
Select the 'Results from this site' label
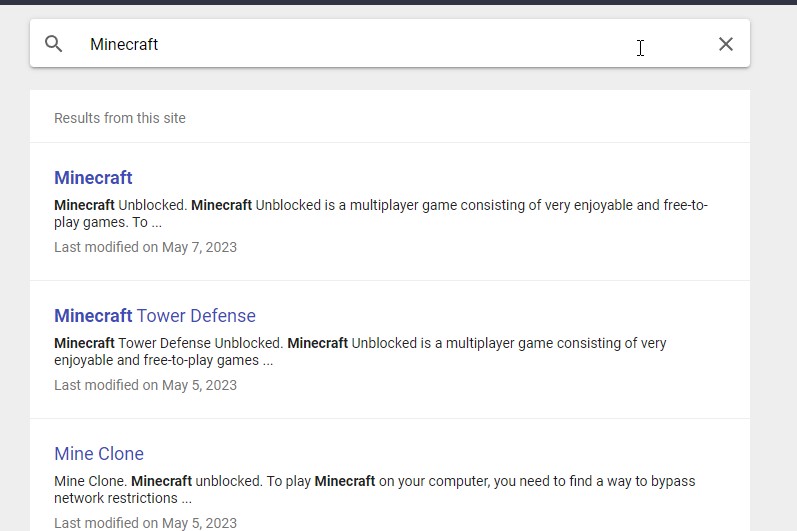pyautogui.click(x=120, y=118)
